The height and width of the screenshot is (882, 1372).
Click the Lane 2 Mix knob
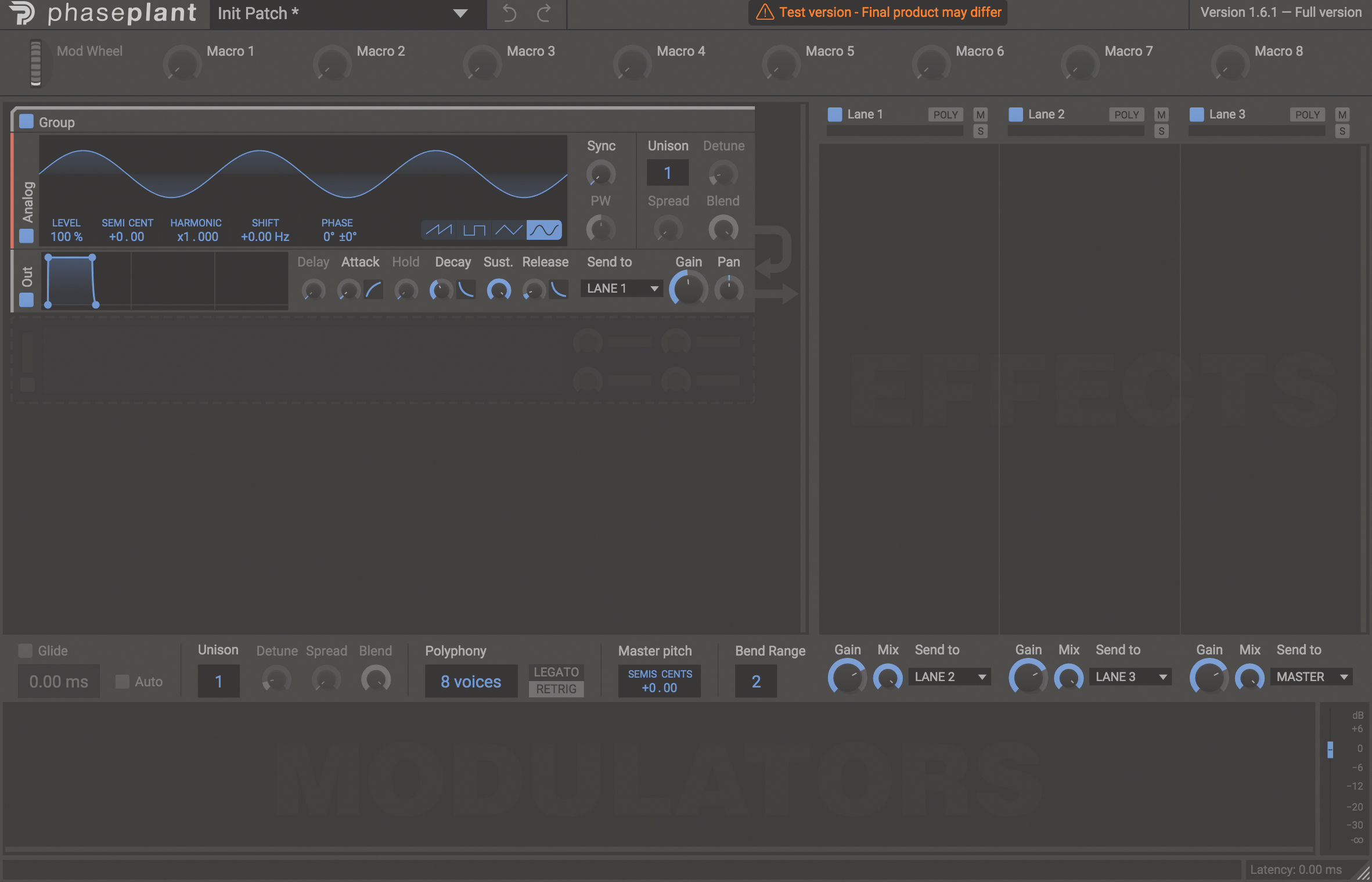(x=1069, y=678)
